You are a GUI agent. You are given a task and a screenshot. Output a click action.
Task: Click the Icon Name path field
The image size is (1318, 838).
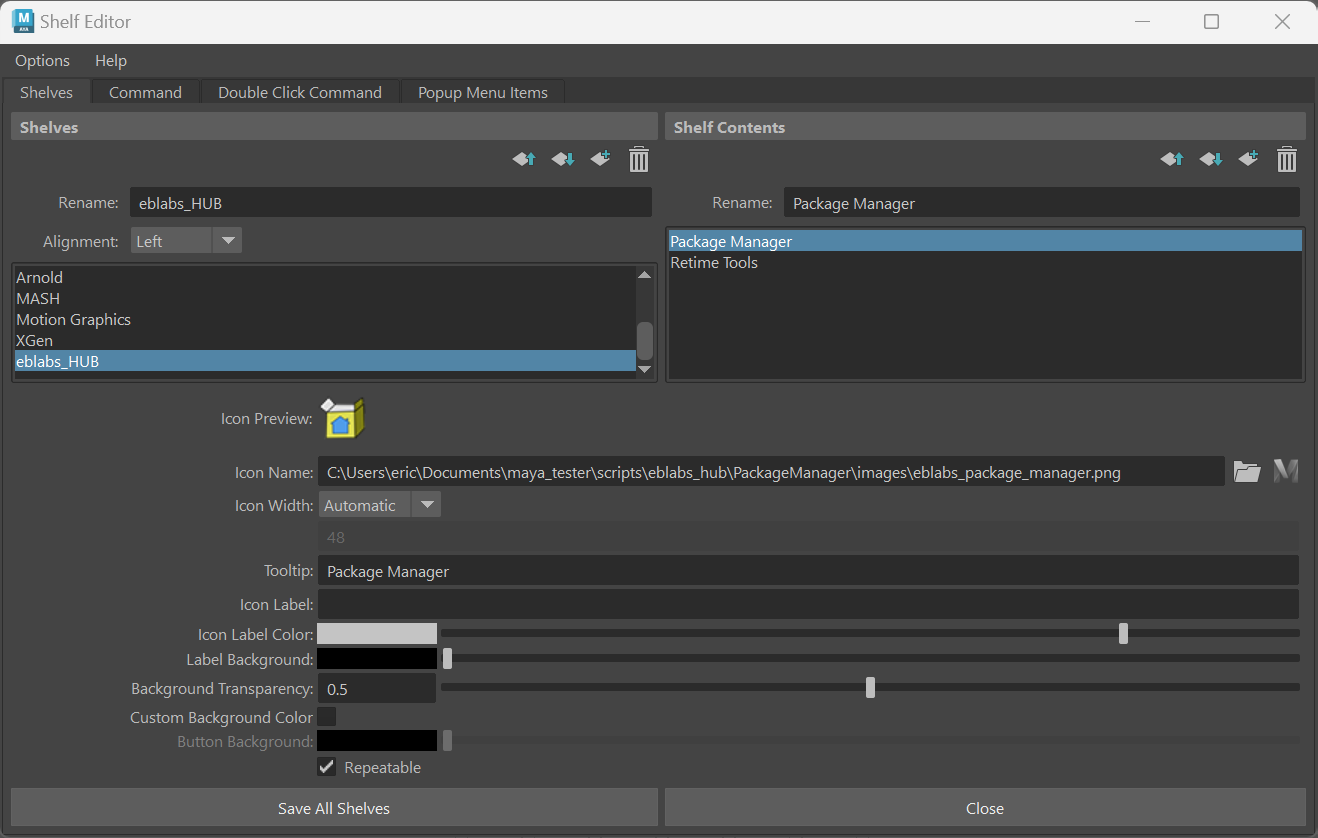click(771, 472)
